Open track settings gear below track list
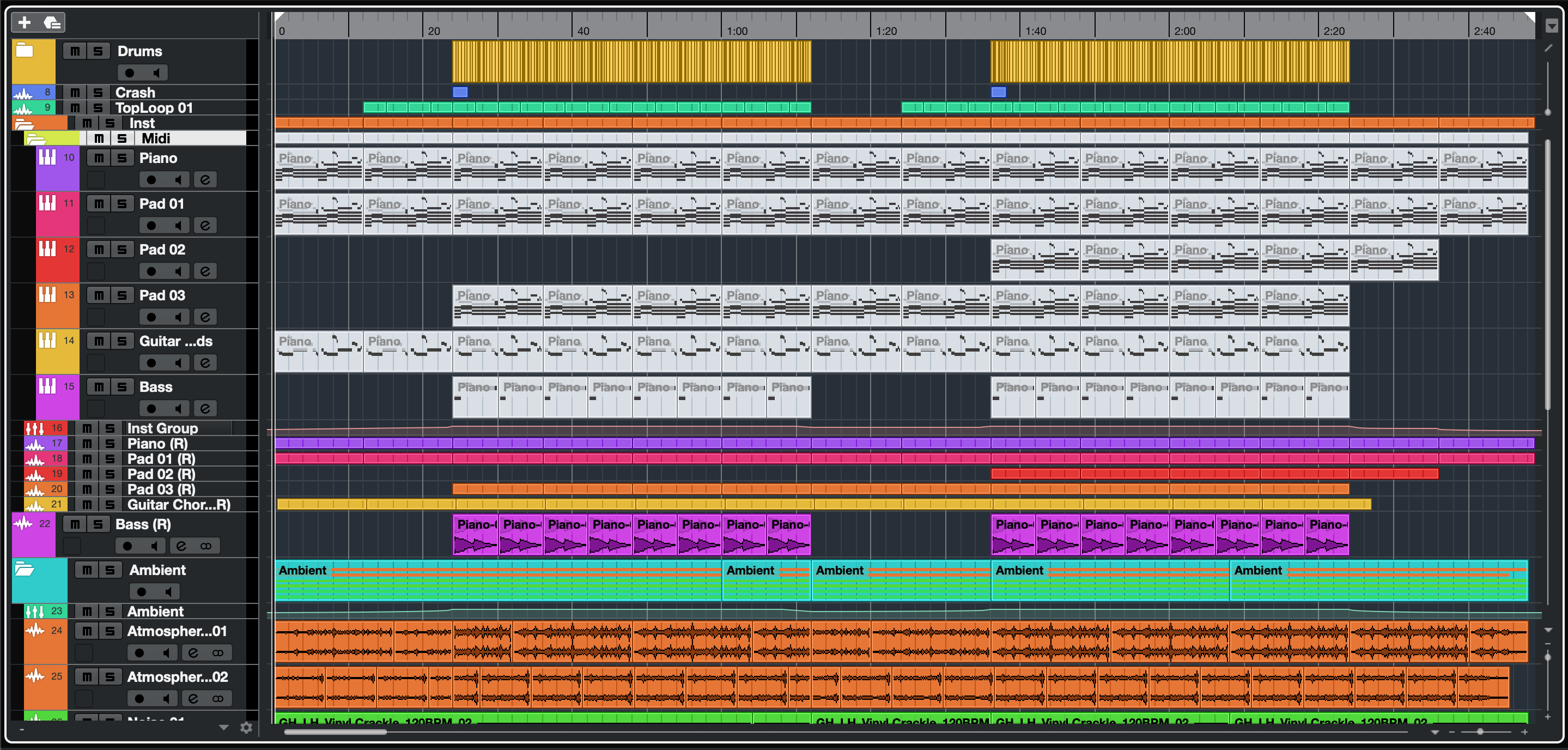This screenshot has height=750, width=1568. pyautogui.click(x=246, y=728)
